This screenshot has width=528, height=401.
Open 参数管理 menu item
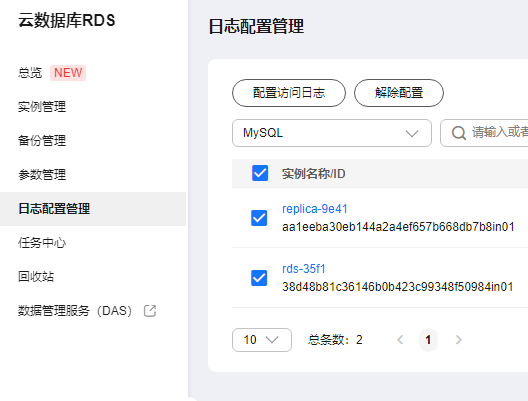click(42, 174)
